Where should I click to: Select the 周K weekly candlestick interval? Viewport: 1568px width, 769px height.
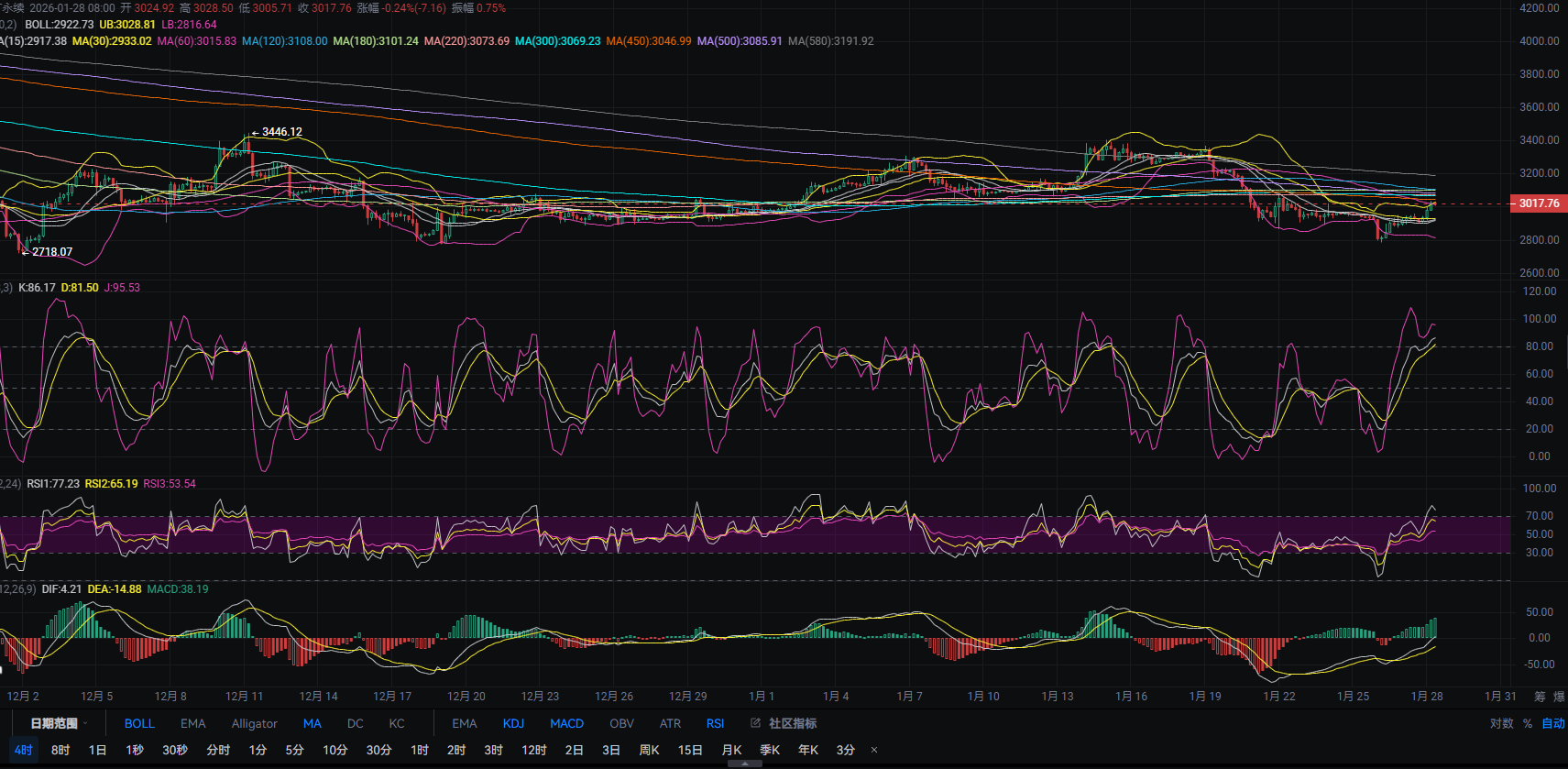click(649, 750)
